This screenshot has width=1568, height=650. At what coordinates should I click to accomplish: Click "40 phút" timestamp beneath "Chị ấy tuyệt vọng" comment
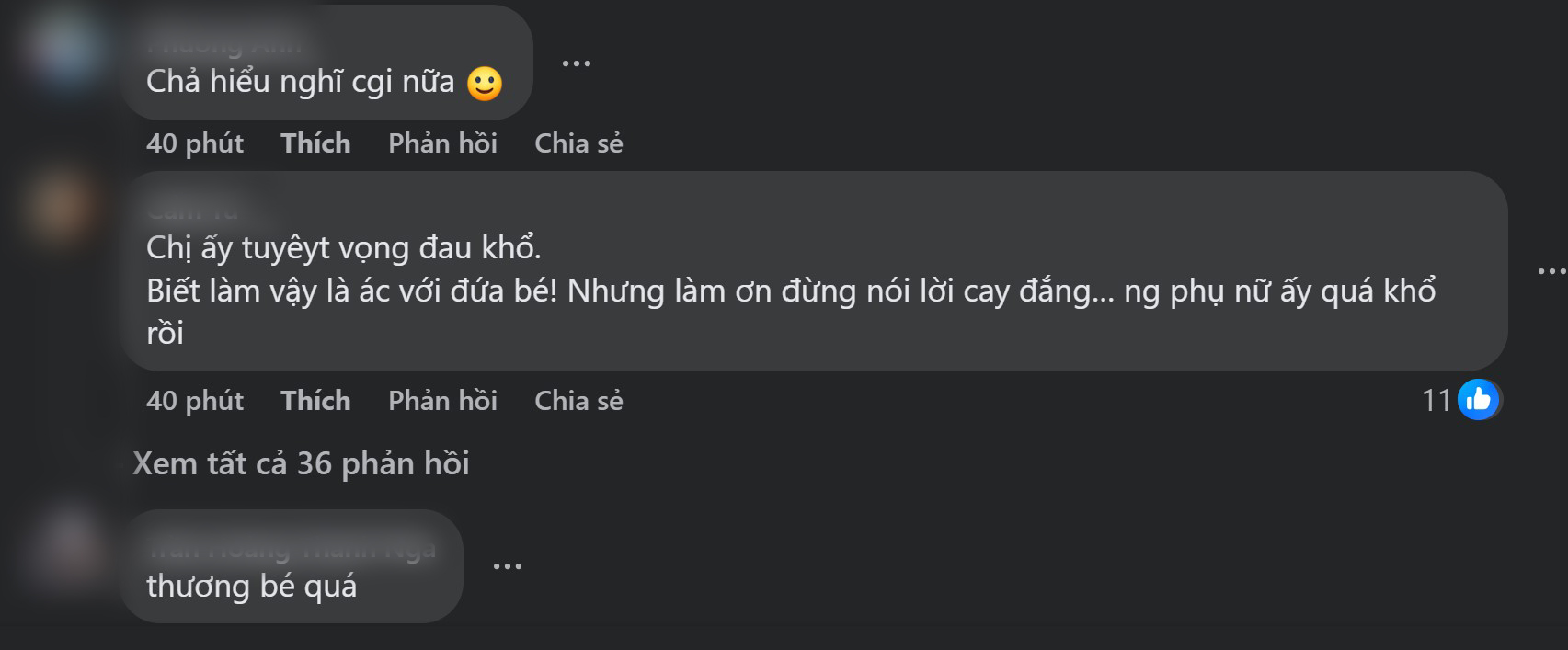coord(195,401)
